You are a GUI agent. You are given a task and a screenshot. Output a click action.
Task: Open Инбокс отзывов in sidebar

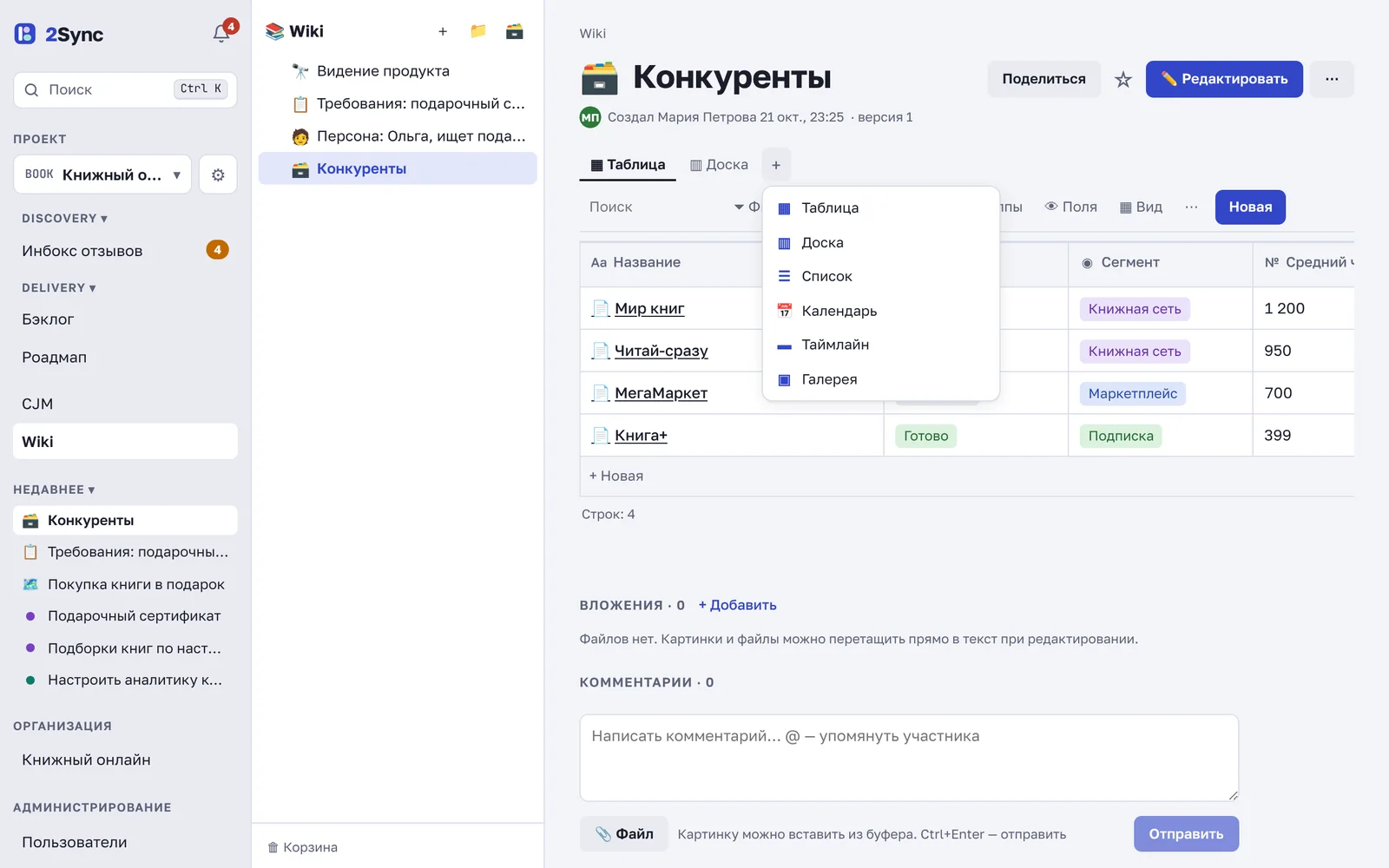[x=125, y=251]
